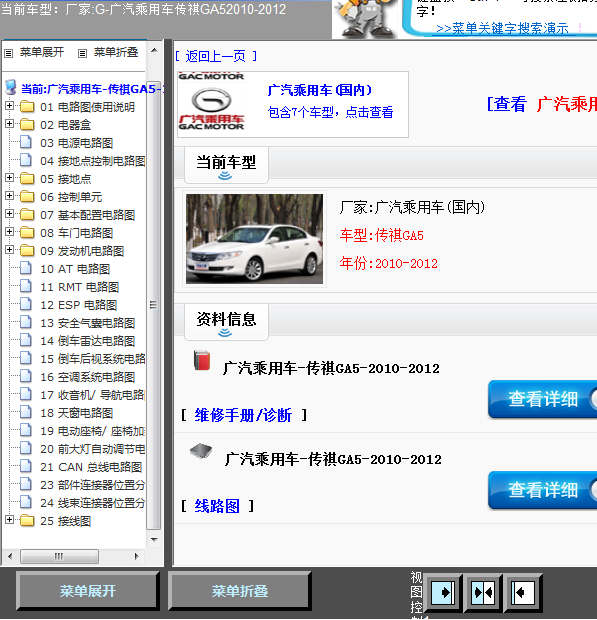Image resolution: width=597 pixels, height=620 pixels.
Task: Click 包含7个车型，点击查看 link
Action: coord(331,112)
